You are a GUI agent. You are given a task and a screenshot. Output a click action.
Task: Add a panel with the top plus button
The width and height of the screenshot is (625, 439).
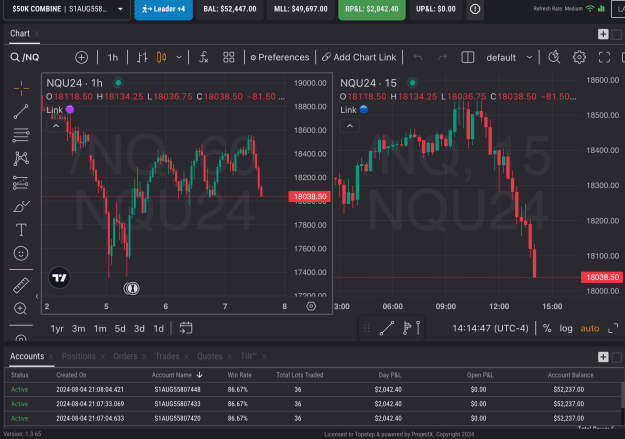coord(603,34)
